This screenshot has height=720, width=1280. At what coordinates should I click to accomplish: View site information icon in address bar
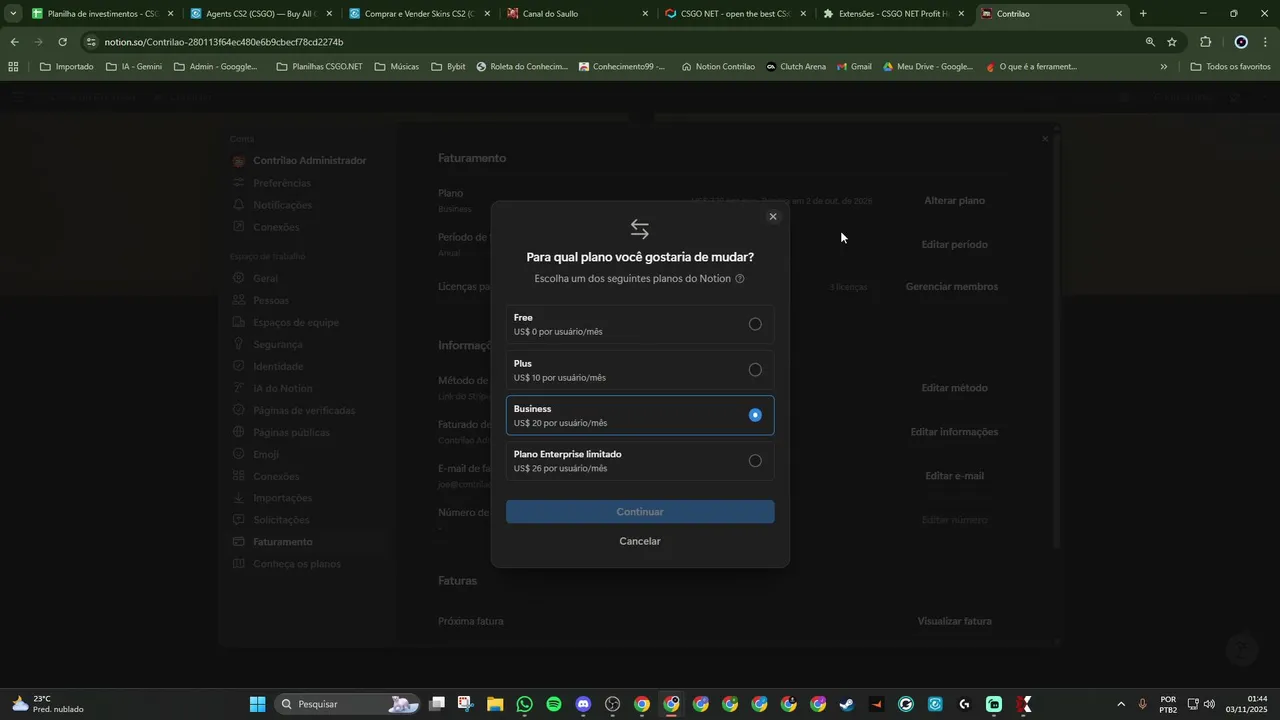click(x=92, y=42)
